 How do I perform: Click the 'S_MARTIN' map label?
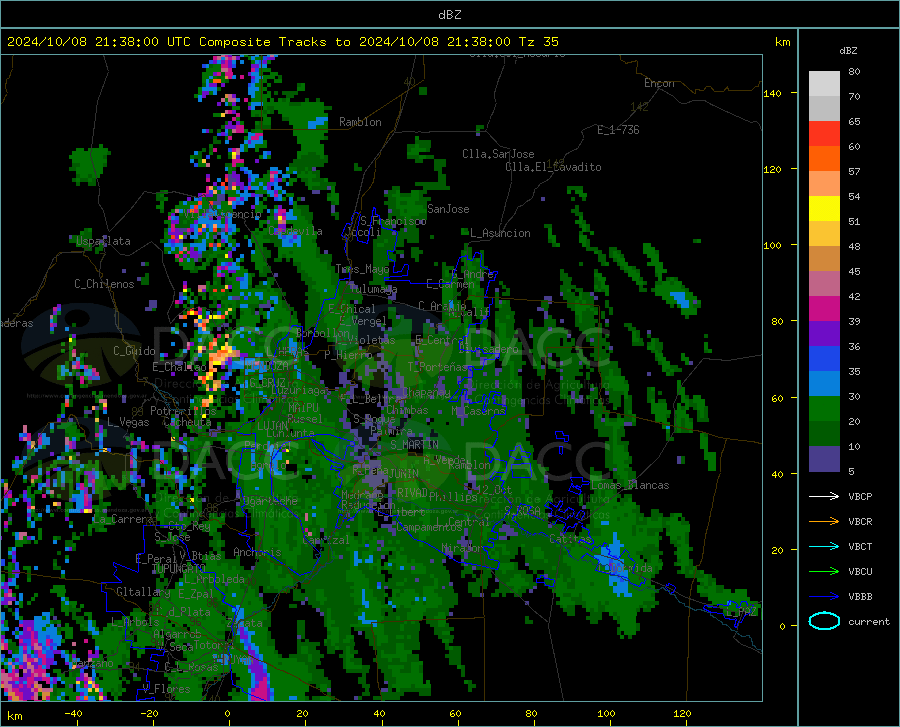pos(414,445)
